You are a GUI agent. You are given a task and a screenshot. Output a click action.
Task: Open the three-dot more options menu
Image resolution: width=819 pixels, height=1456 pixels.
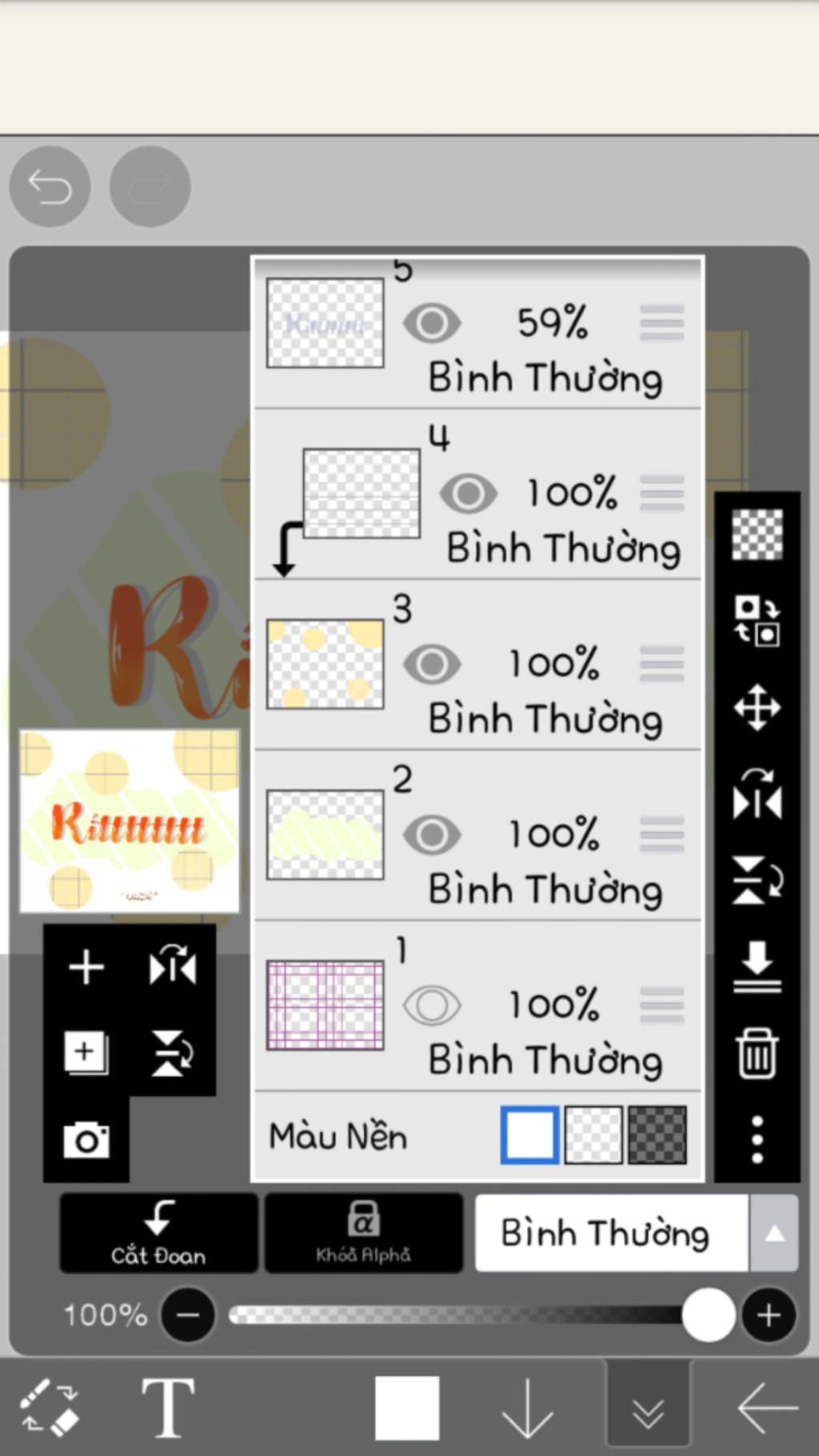point(757,1139)
